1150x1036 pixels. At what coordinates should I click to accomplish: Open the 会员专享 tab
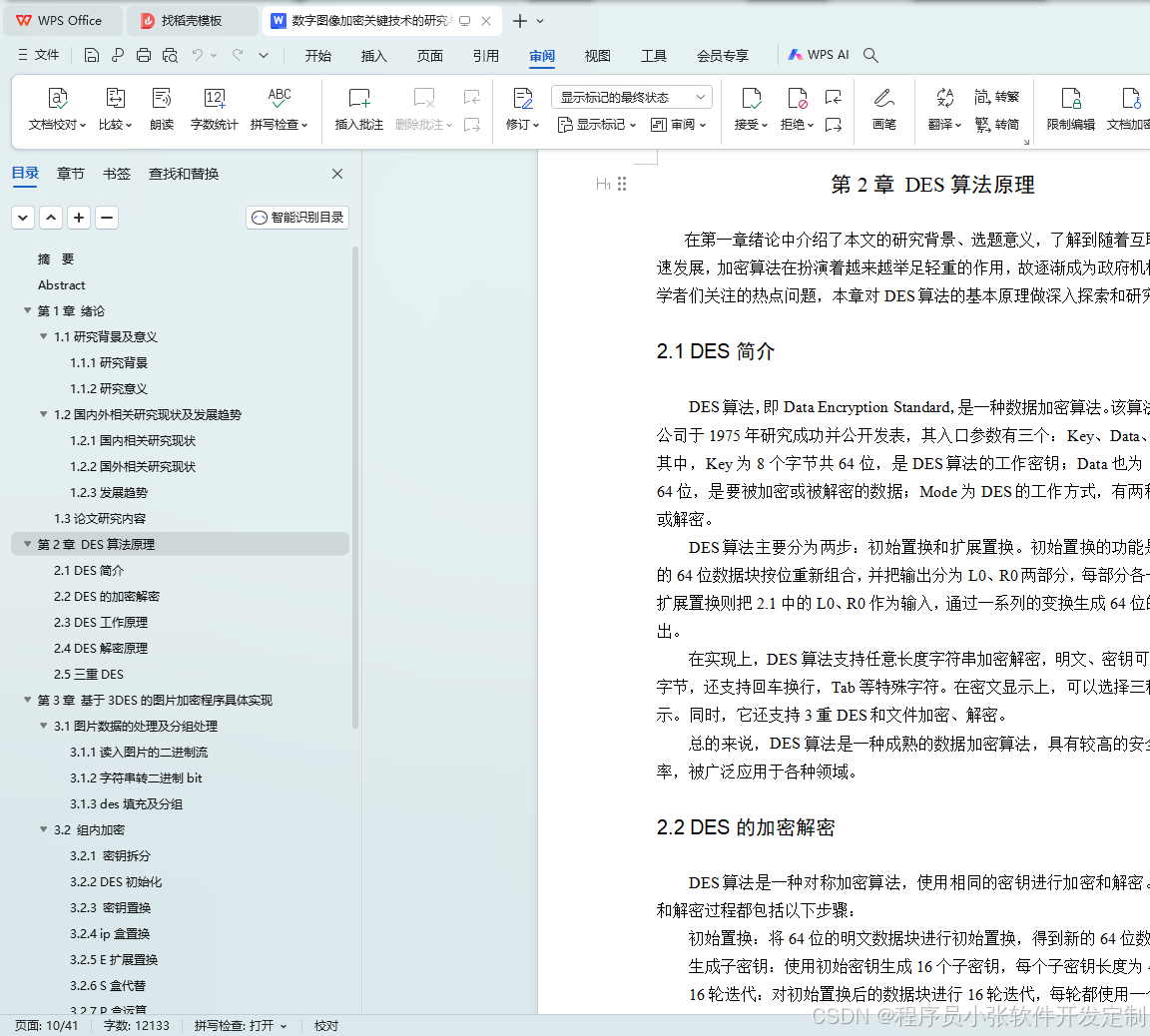click(x=723, y=56)
